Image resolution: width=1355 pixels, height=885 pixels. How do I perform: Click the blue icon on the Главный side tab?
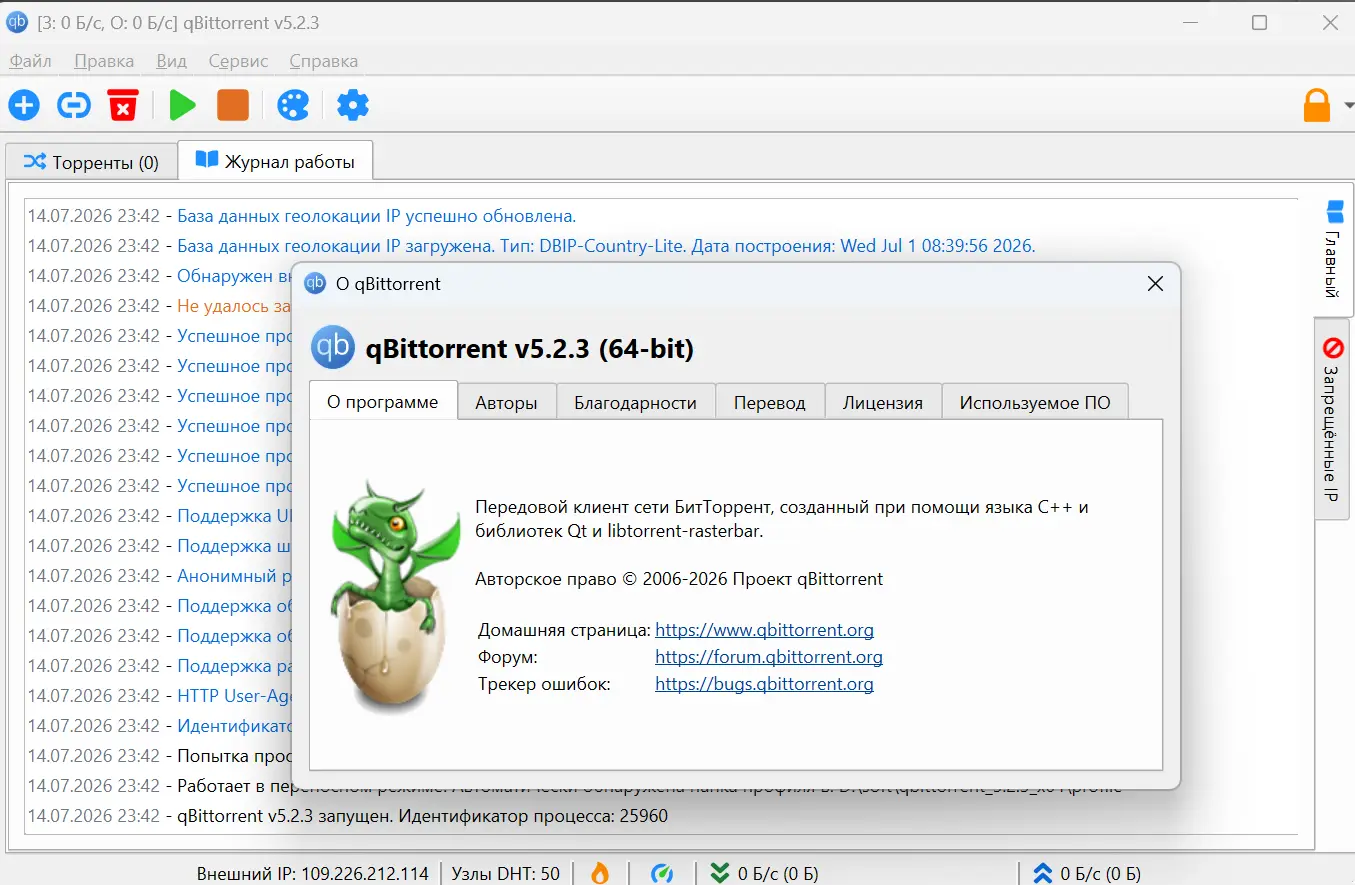point(1334,211)
